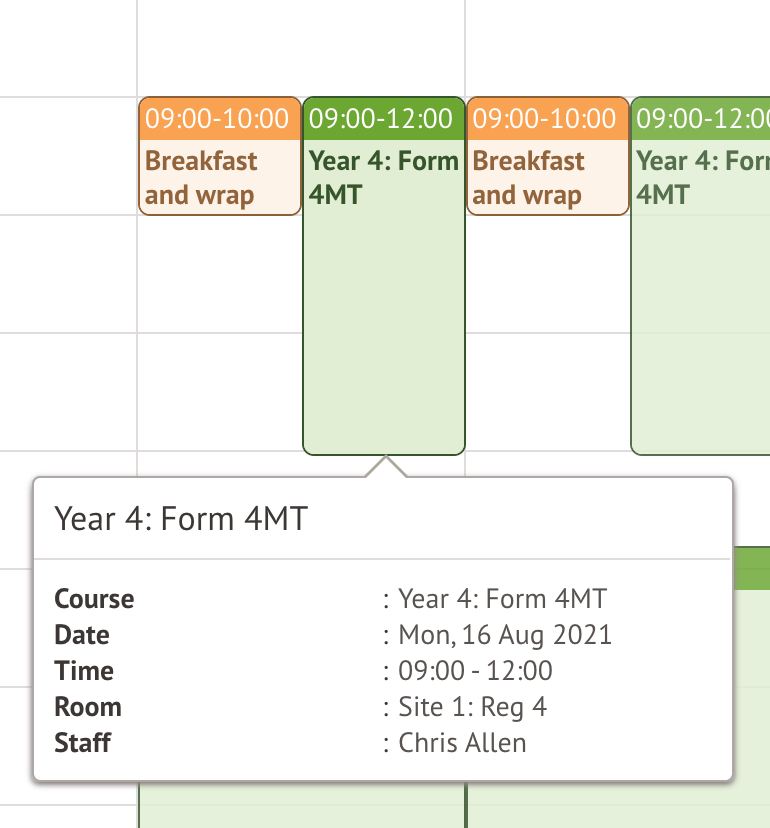Select the dark green Year 4: Form 4MT event title

(x=383, y=177)
